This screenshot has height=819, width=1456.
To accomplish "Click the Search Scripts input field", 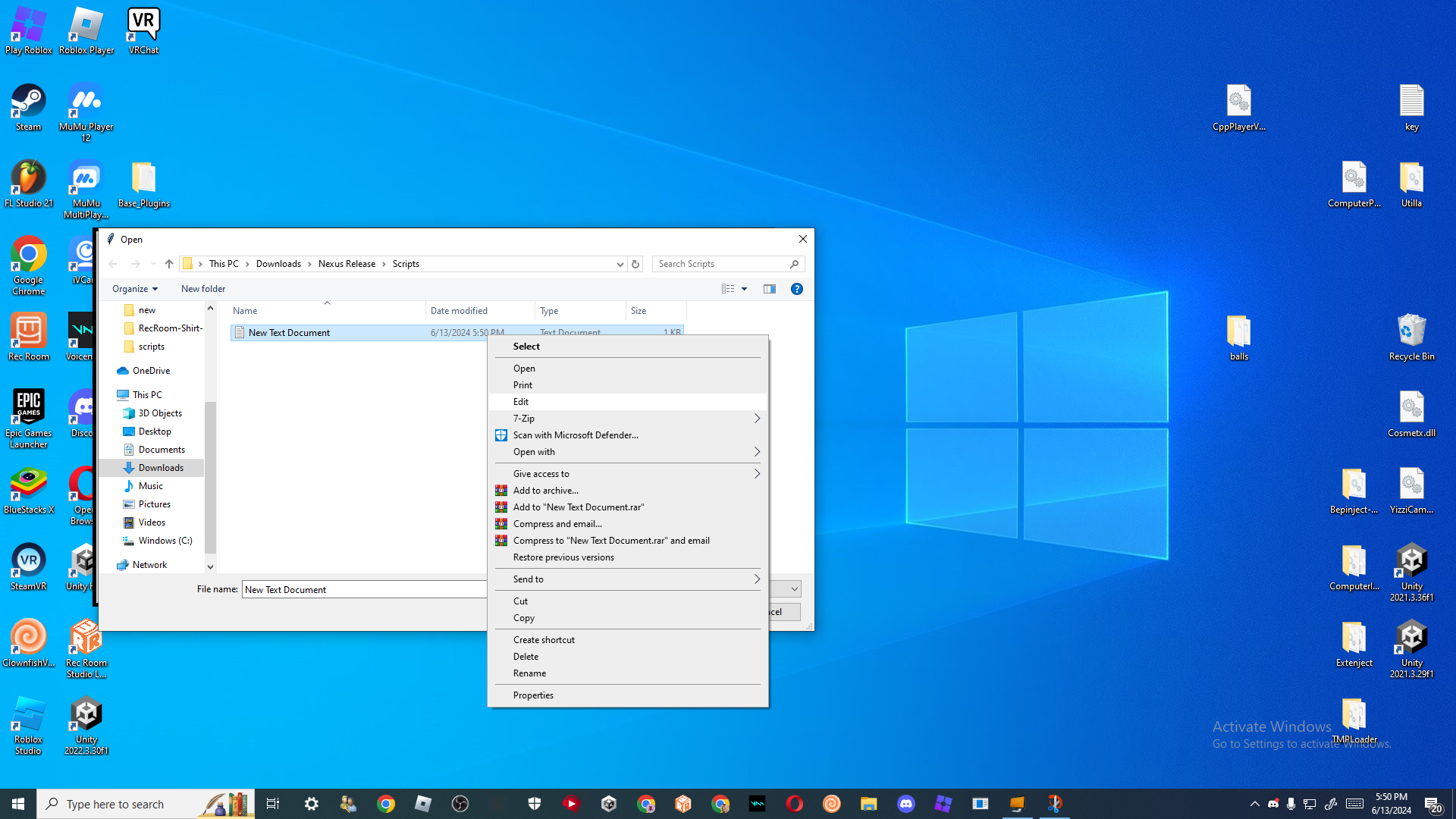I will click(720, 264).
